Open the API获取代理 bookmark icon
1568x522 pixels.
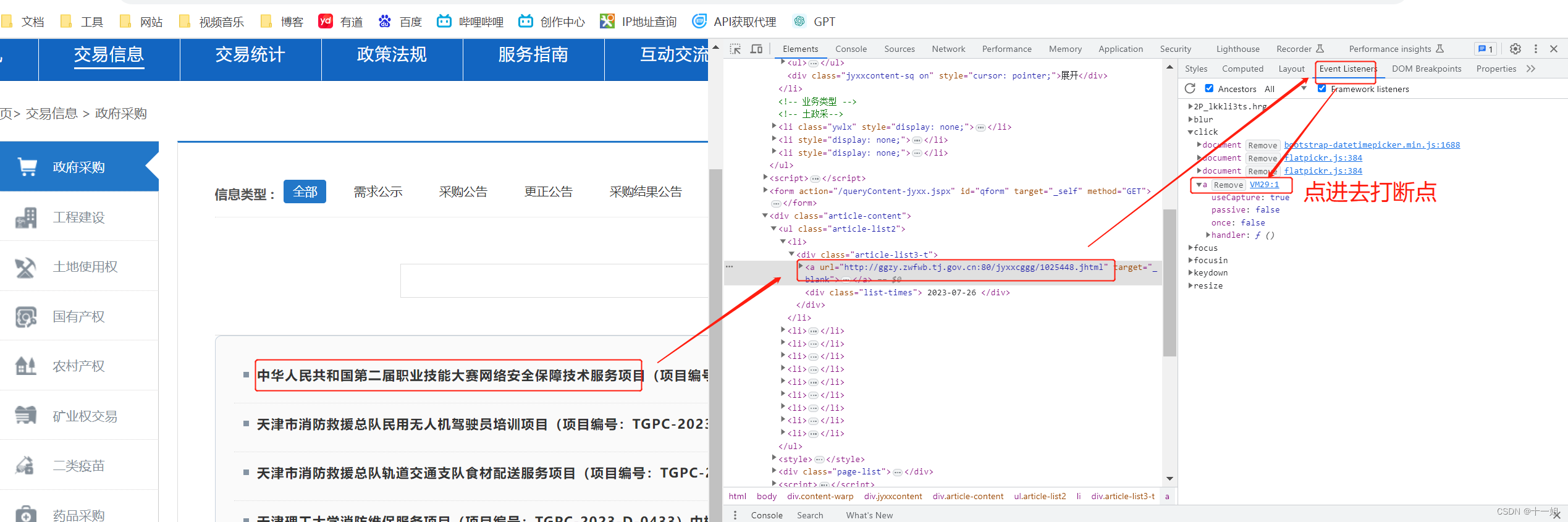699,21
